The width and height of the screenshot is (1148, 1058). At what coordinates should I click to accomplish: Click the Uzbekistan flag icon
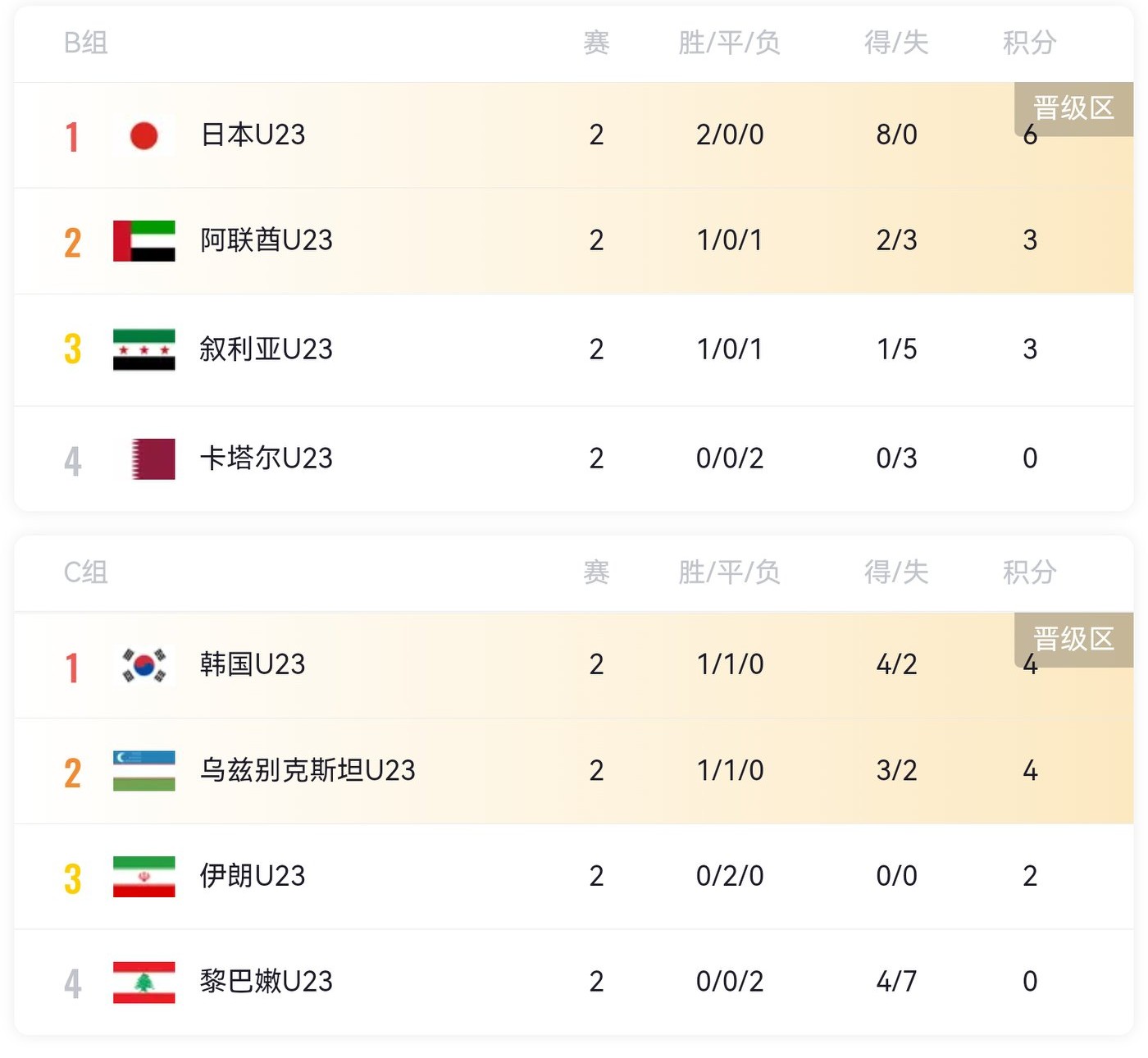(x=143, y=771)
